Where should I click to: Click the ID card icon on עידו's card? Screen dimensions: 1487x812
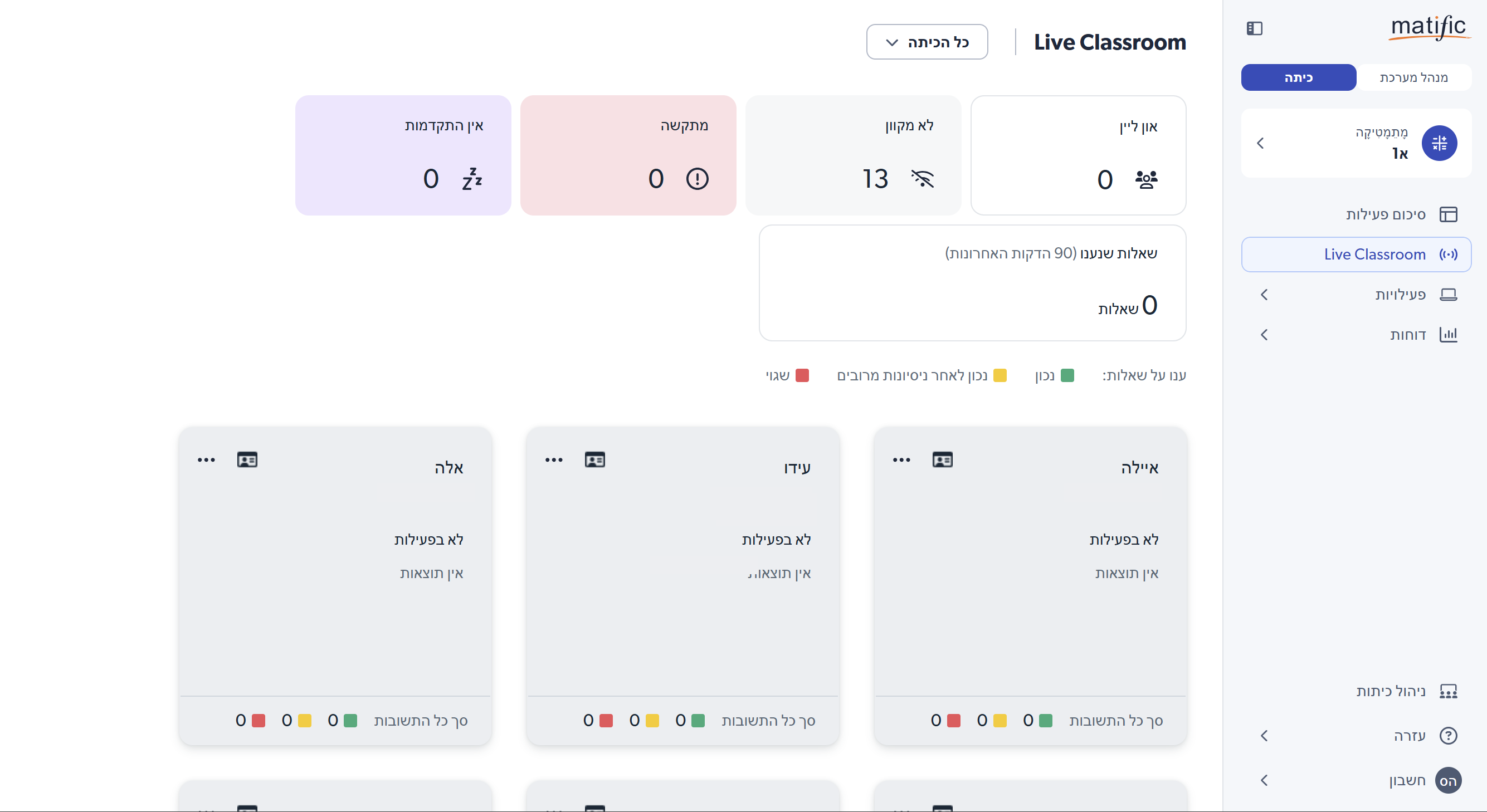point(594,460)
